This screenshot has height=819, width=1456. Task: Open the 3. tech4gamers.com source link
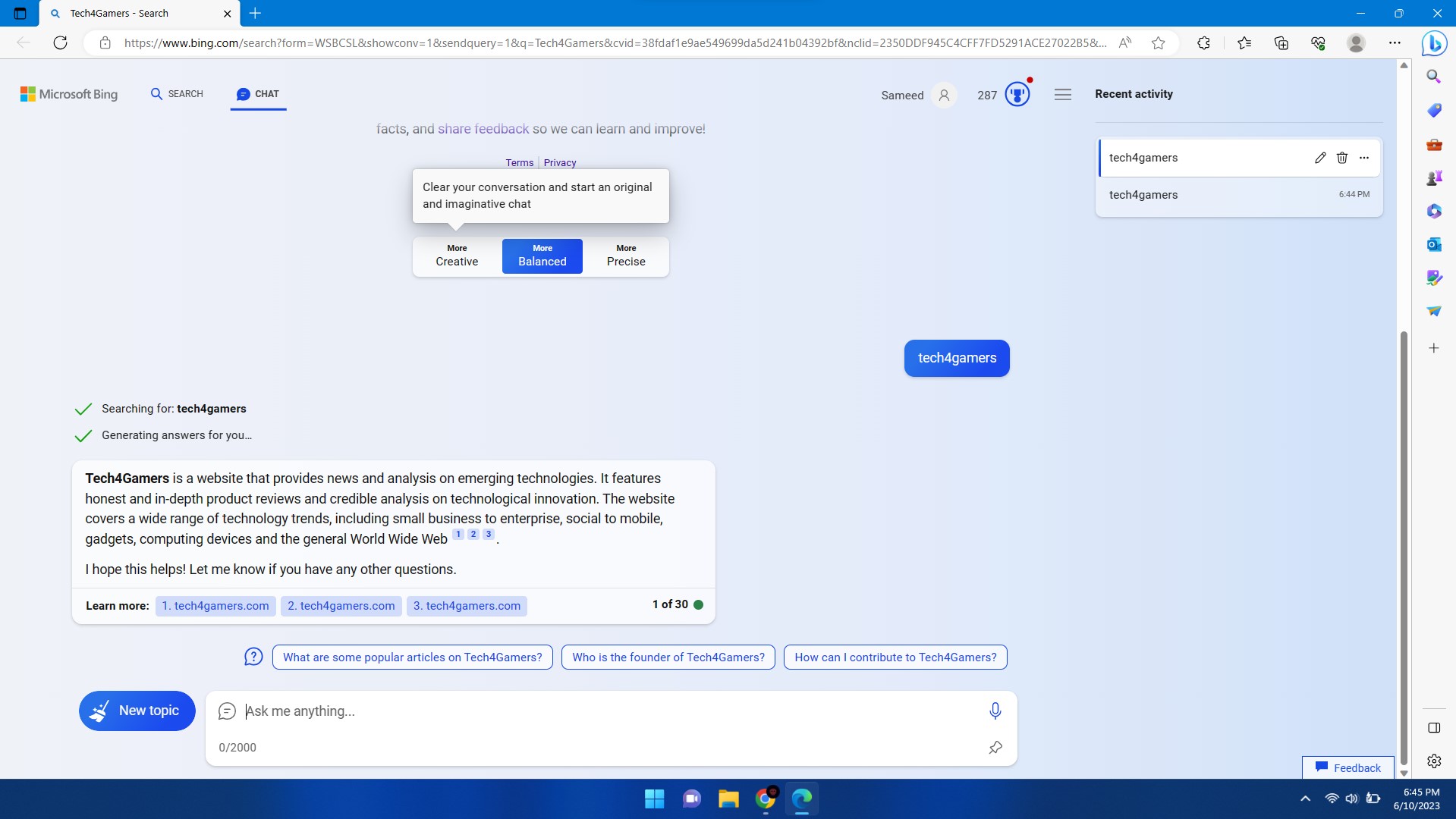pos(467,606)
